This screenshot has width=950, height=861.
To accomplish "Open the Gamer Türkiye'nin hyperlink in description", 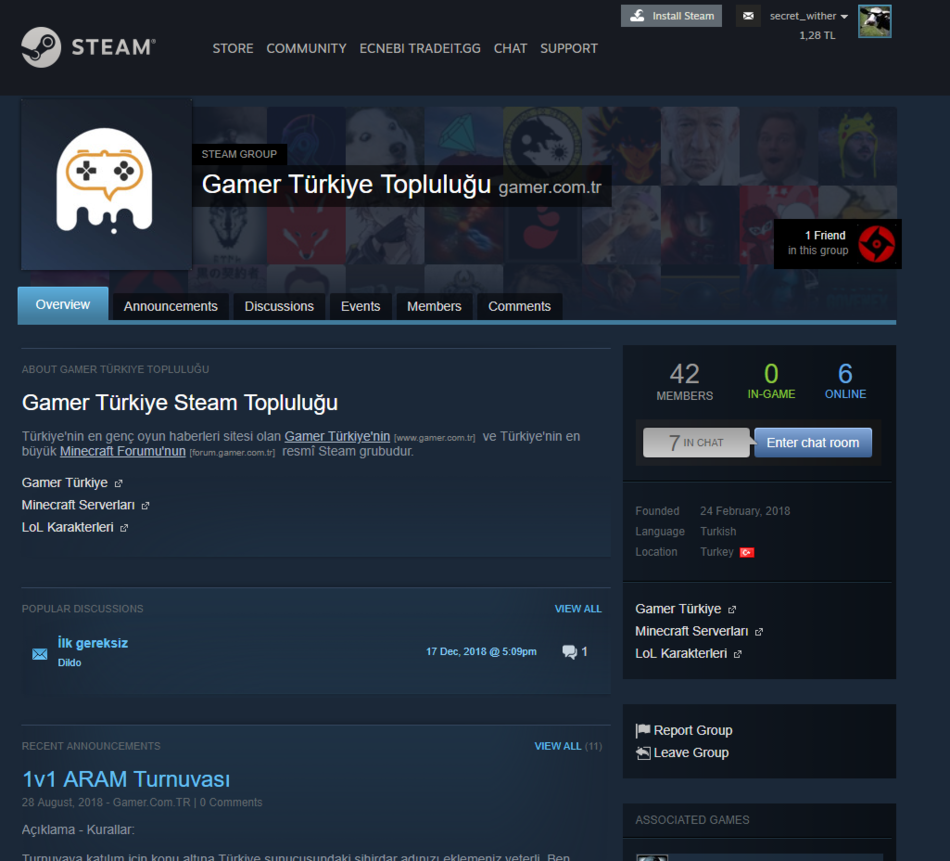I will point(337,436).
